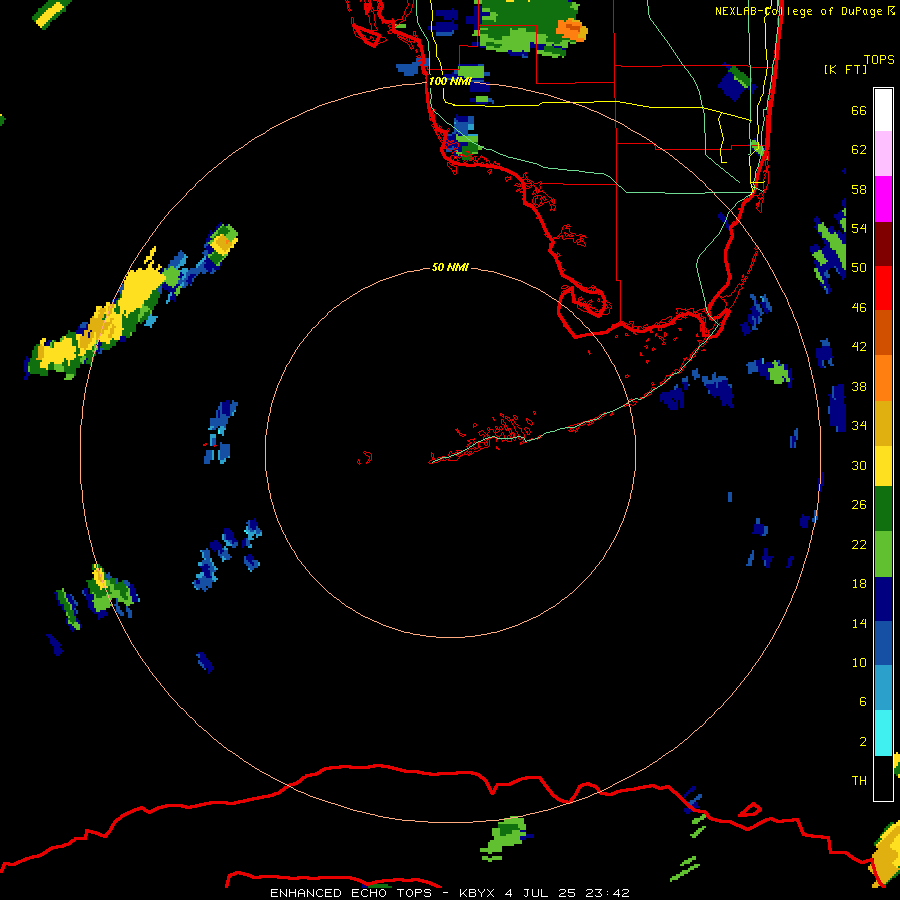Click the TOPS legend title
The width and height of the screenshot is (900, 900).
879,59
